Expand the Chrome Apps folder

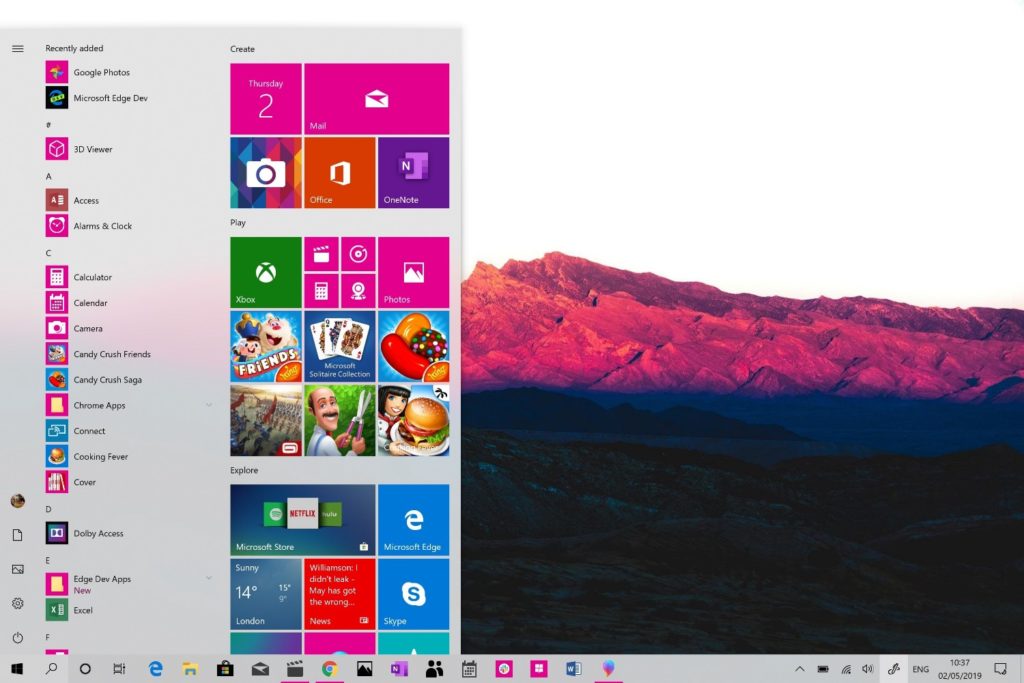tap(209, 405)
